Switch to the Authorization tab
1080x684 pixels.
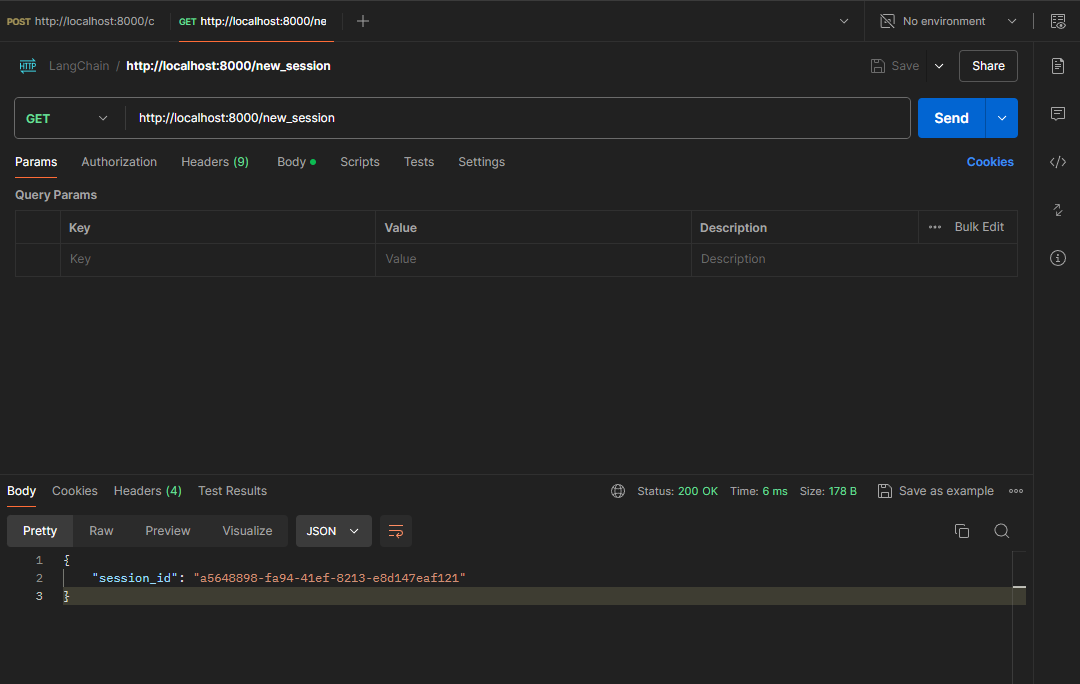click(x=119, y=162)
